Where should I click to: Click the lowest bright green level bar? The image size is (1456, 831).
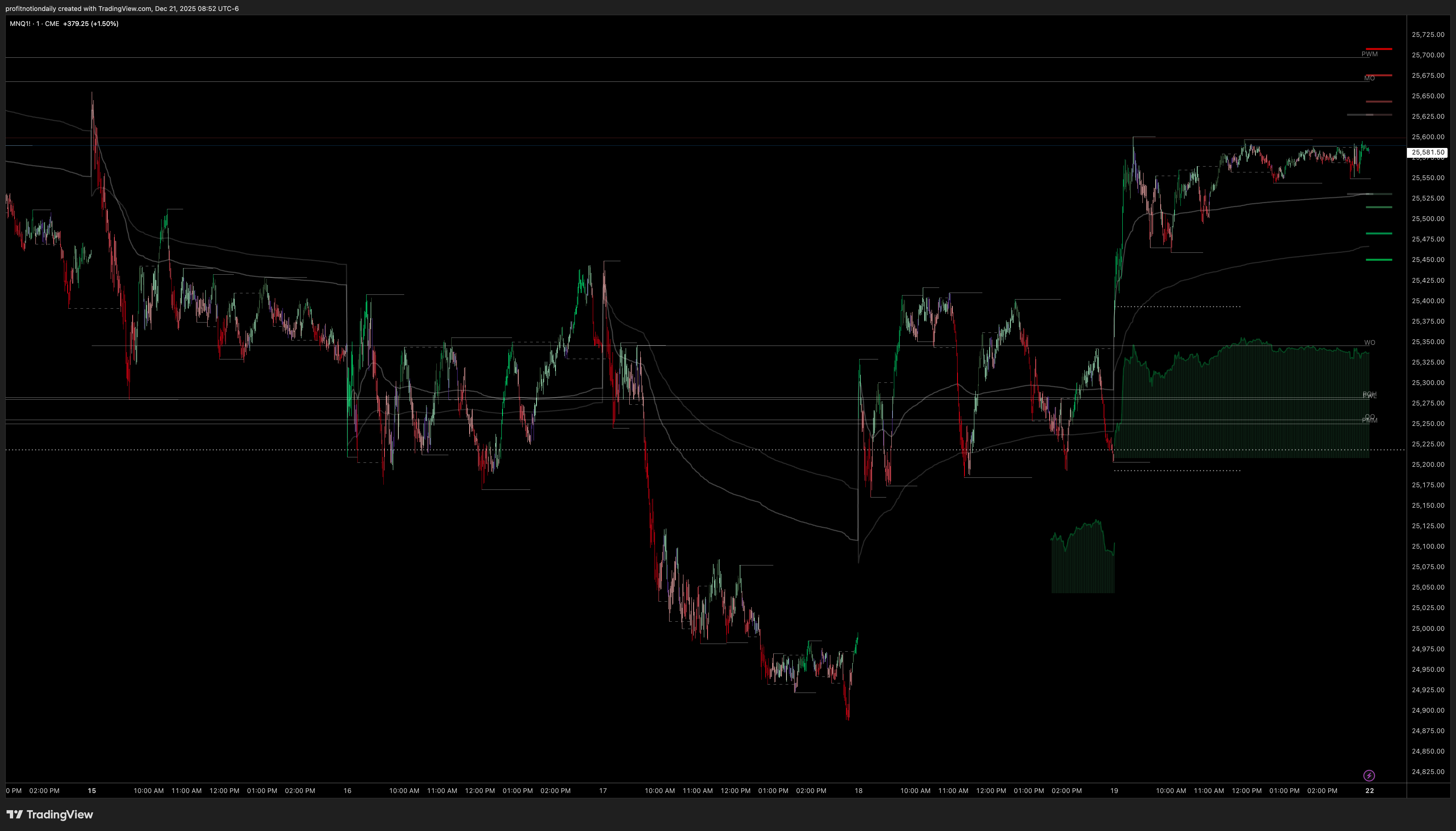pyautogui.click(x=1379, y=260)
